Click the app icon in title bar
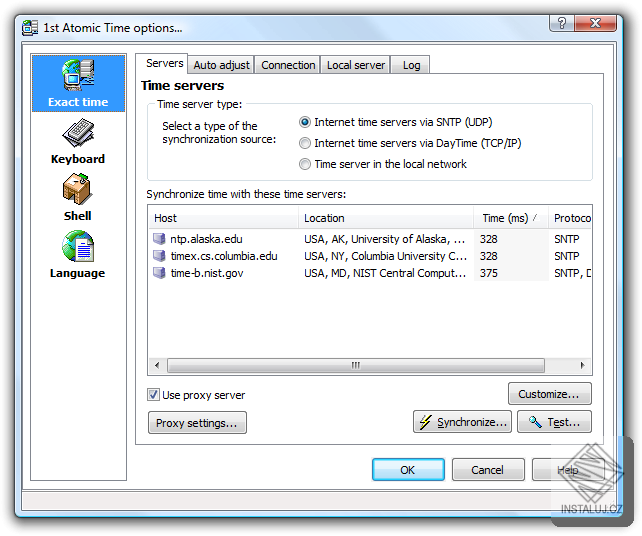642x536 pixels. click(30, 27)
